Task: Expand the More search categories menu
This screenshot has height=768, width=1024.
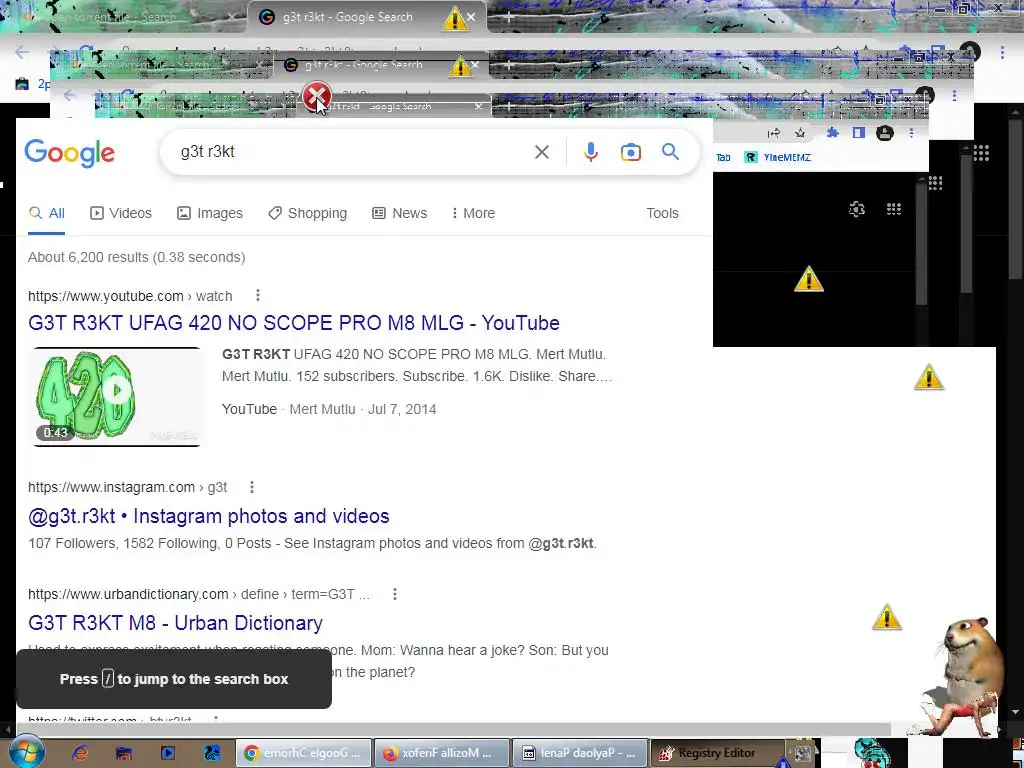Action: pos(473,213)
